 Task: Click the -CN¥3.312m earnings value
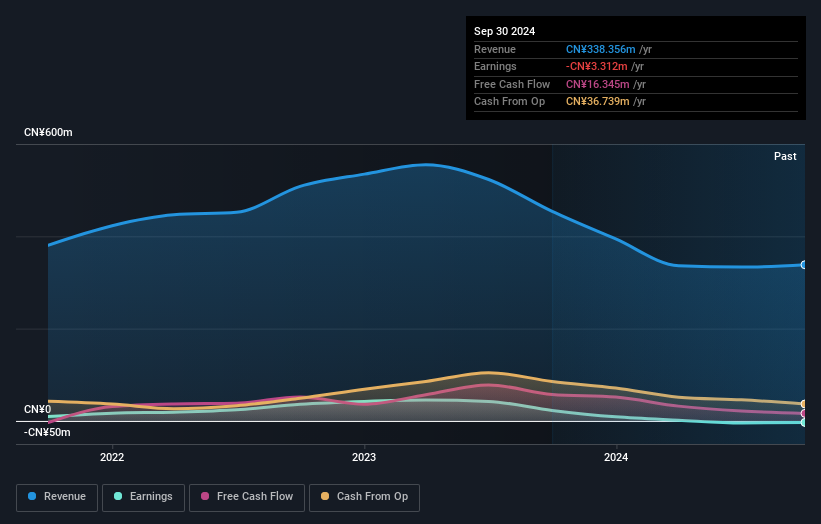(596, 66)
